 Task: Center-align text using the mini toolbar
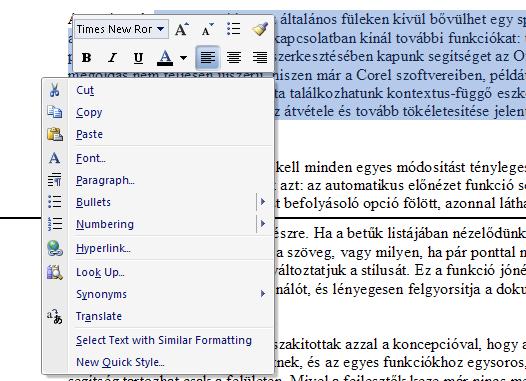tap(234, 57)
